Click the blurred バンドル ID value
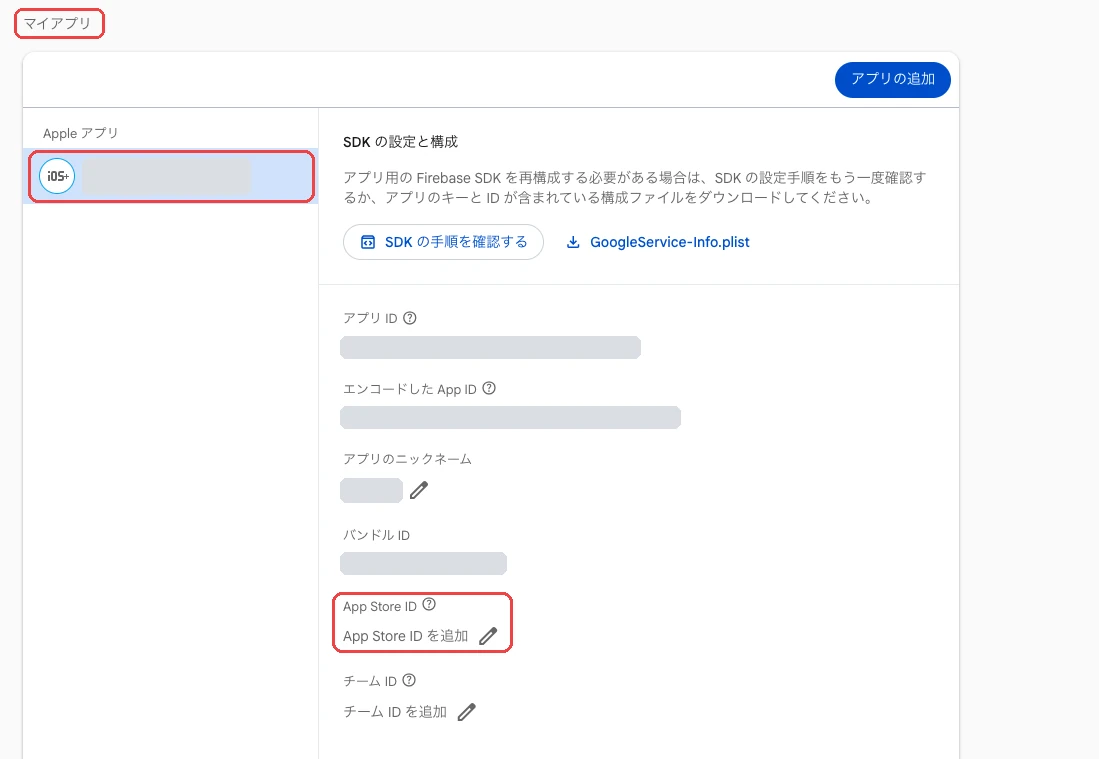 pyautogui.click(x=423, y=563)
